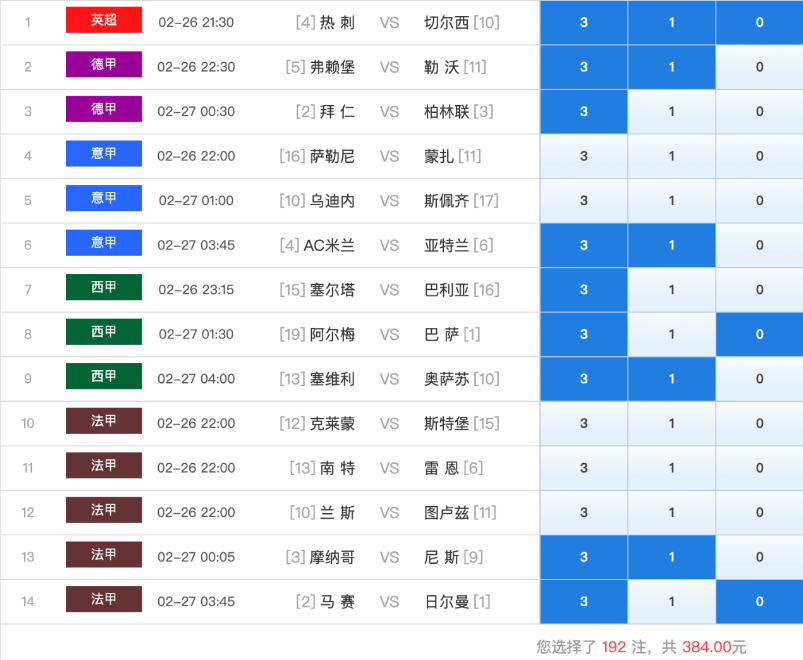
Task: Deselect result 1 for 塞维利 vs 奥萨苏
Action: [x=671, y=378]
